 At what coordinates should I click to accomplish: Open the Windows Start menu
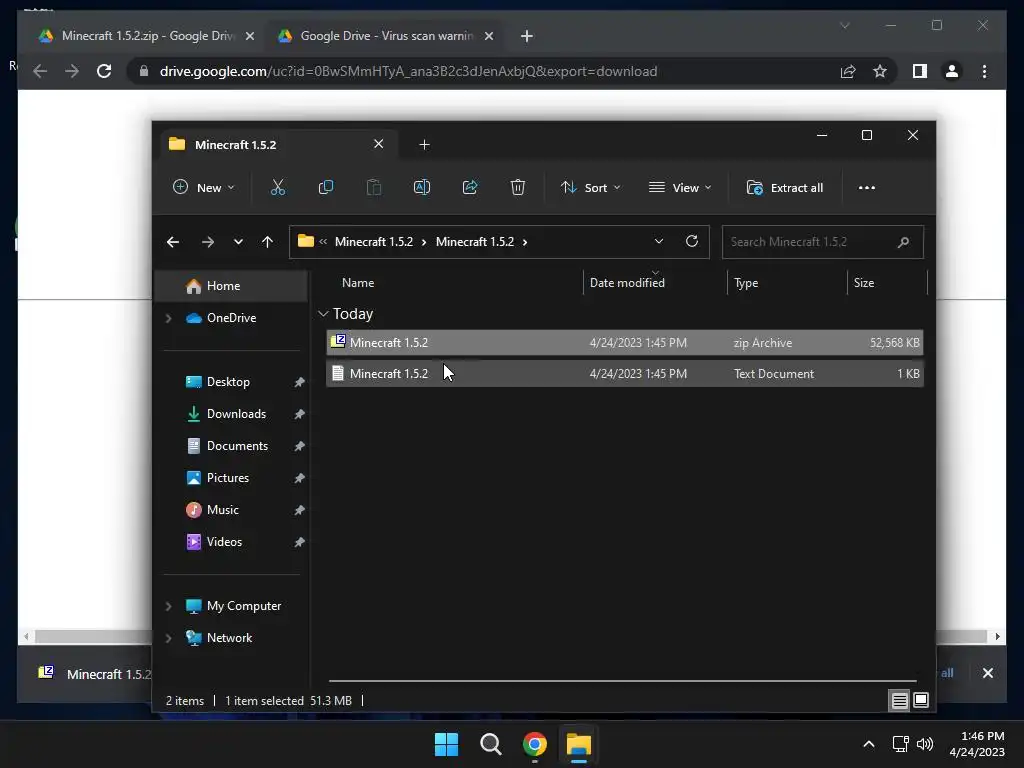pyautogui.click(x=447, y=744)
